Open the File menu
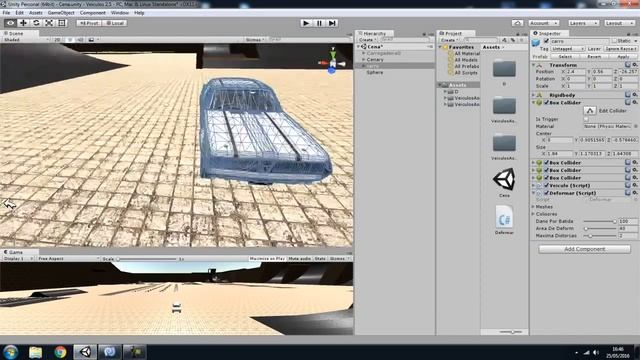Screen dimensions: 640x360 click(7, 13)
